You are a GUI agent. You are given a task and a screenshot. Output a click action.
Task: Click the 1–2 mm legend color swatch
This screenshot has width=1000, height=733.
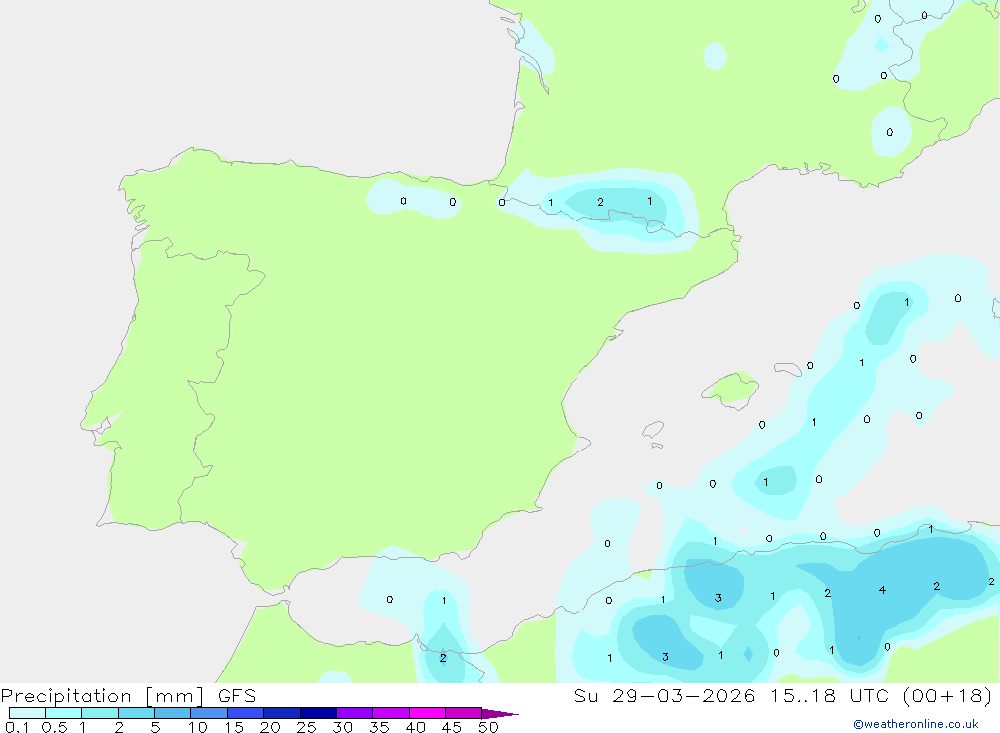[100, 713]
